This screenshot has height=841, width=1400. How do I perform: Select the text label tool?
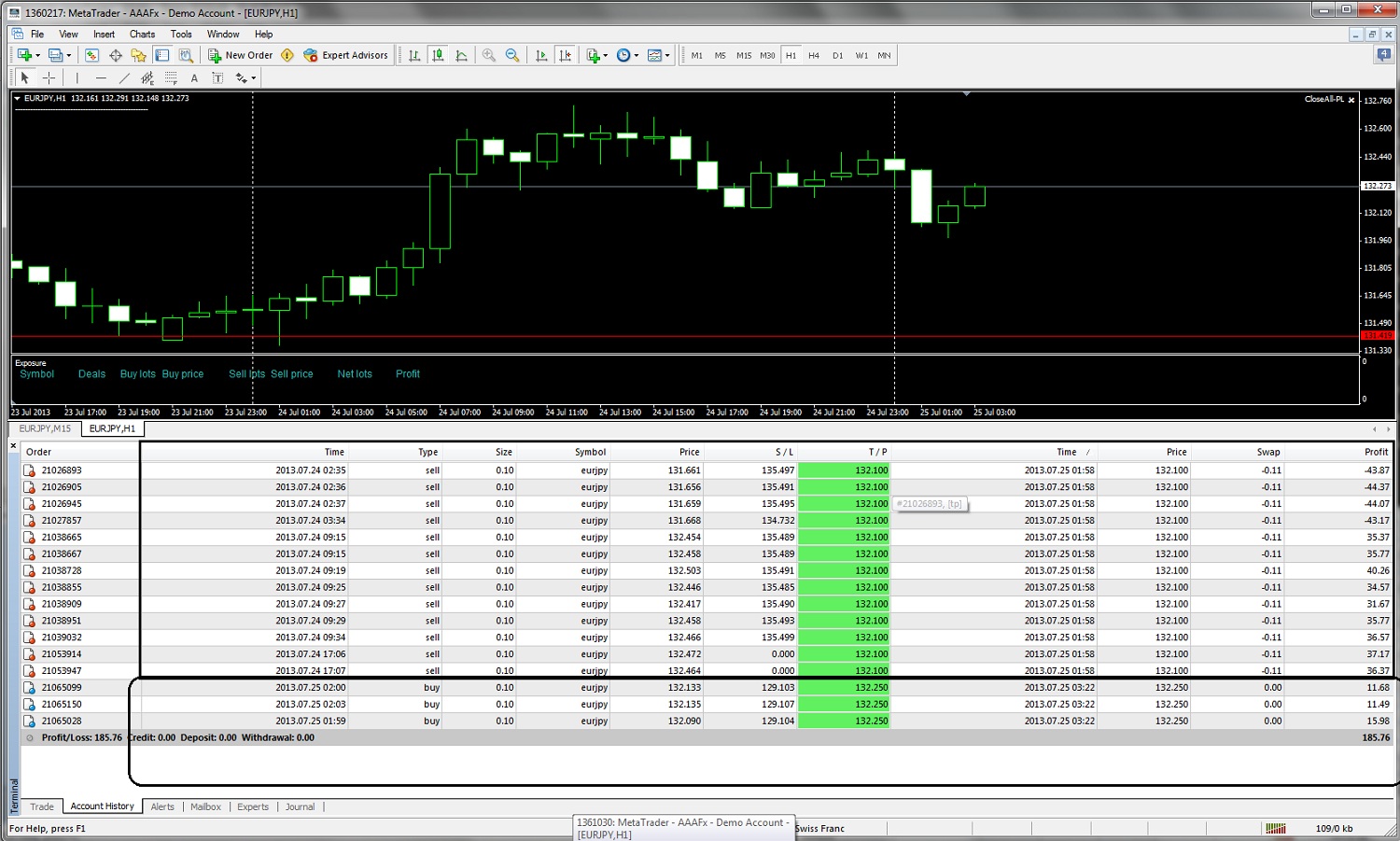point(217,77)
